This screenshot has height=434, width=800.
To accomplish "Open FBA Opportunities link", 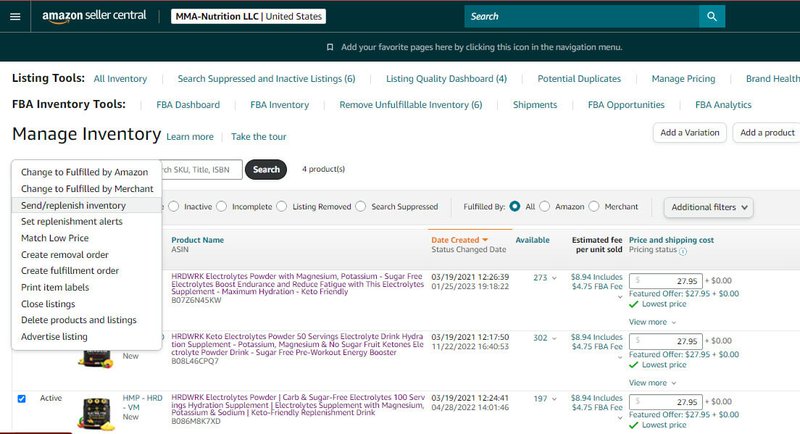I will click(x=626, y=105).
